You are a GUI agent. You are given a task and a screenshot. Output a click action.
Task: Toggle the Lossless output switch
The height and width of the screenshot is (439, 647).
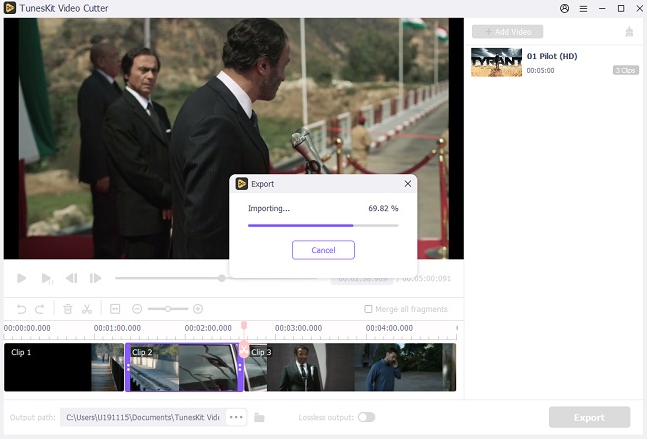pos(366,417)
